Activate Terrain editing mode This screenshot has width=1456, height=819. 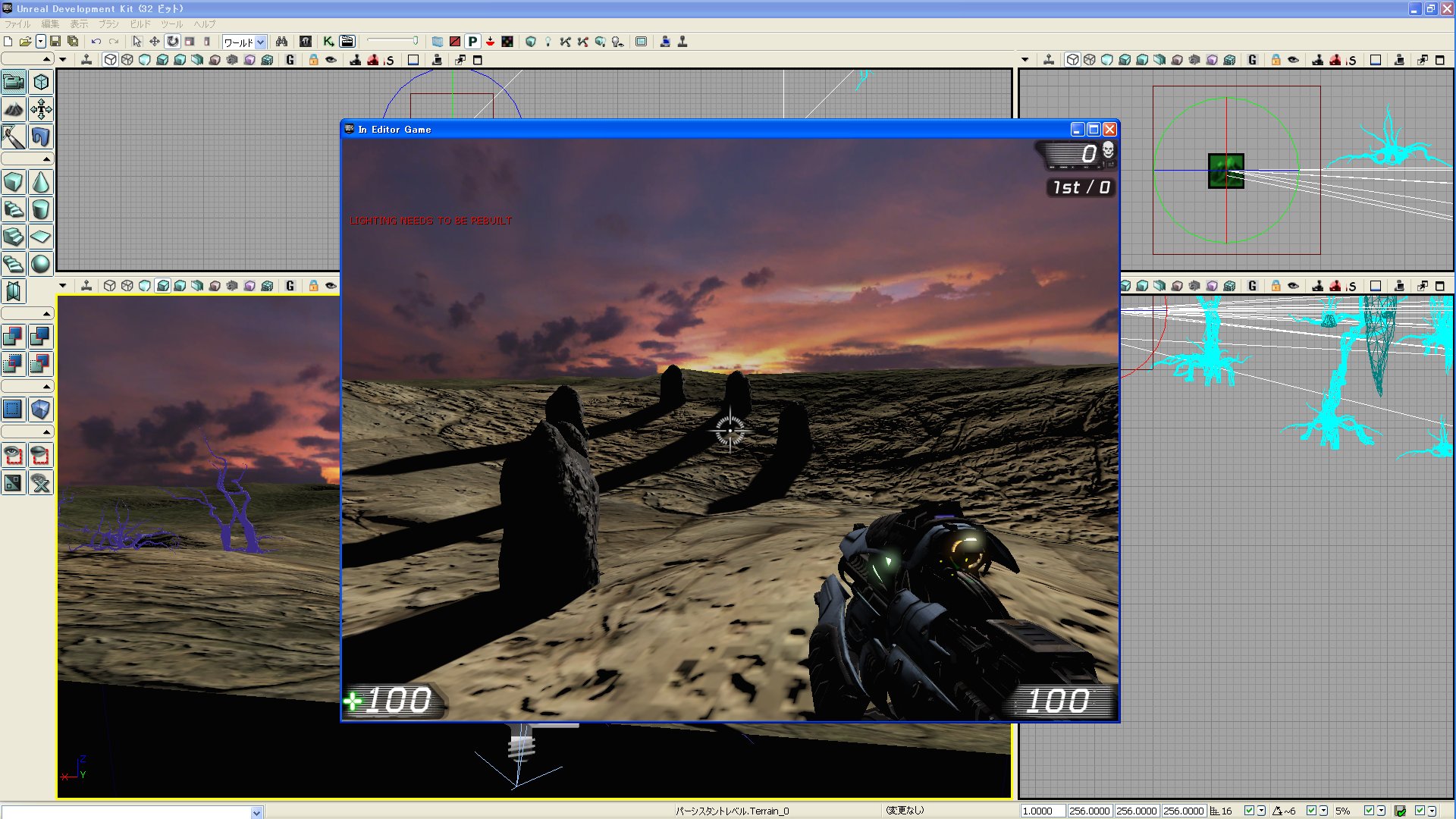[x=14, y=109]
